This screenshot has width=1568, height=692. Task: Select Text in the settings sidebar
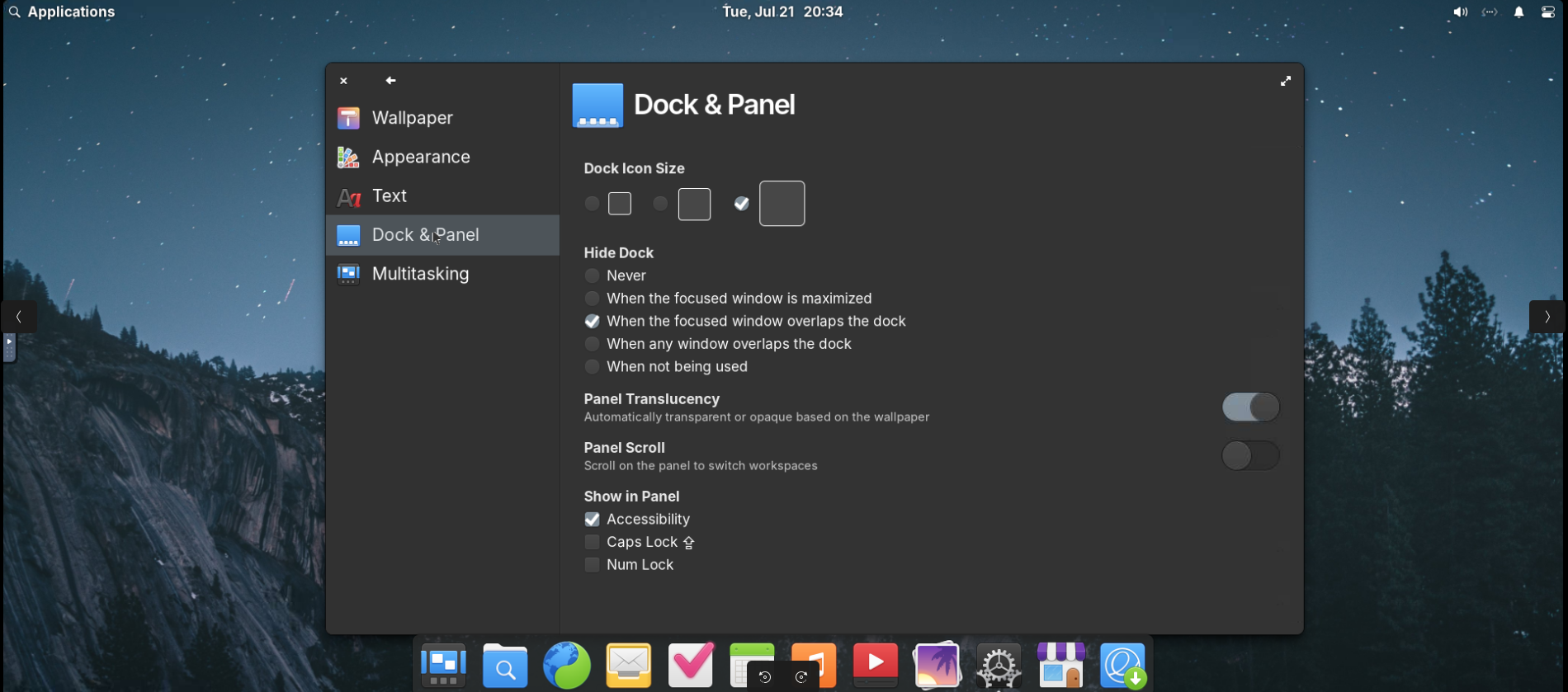(x=442, y=196)
